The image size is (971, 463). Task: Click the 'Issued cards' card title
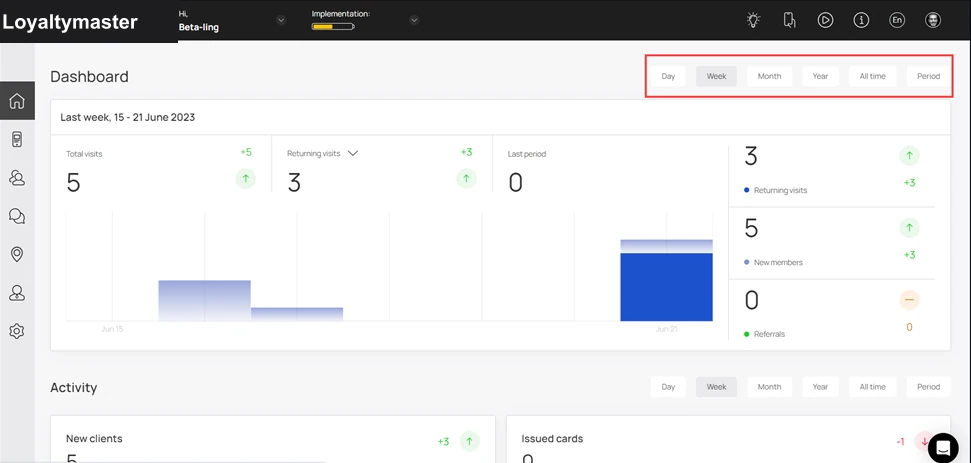pyautogui.click(x=552, y=438)
